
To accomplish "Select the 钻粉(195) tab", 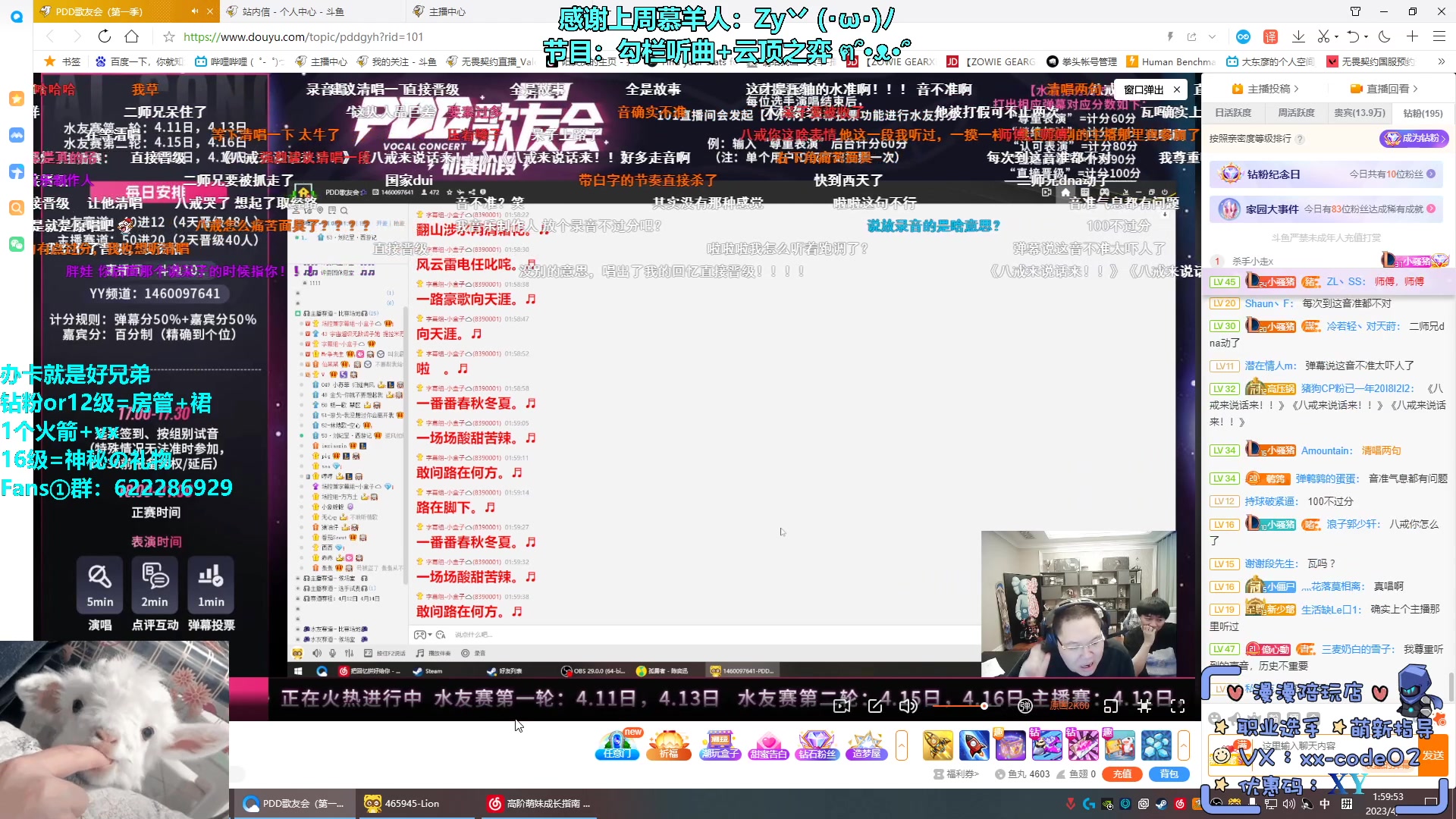I will [x=1423, y=113].
